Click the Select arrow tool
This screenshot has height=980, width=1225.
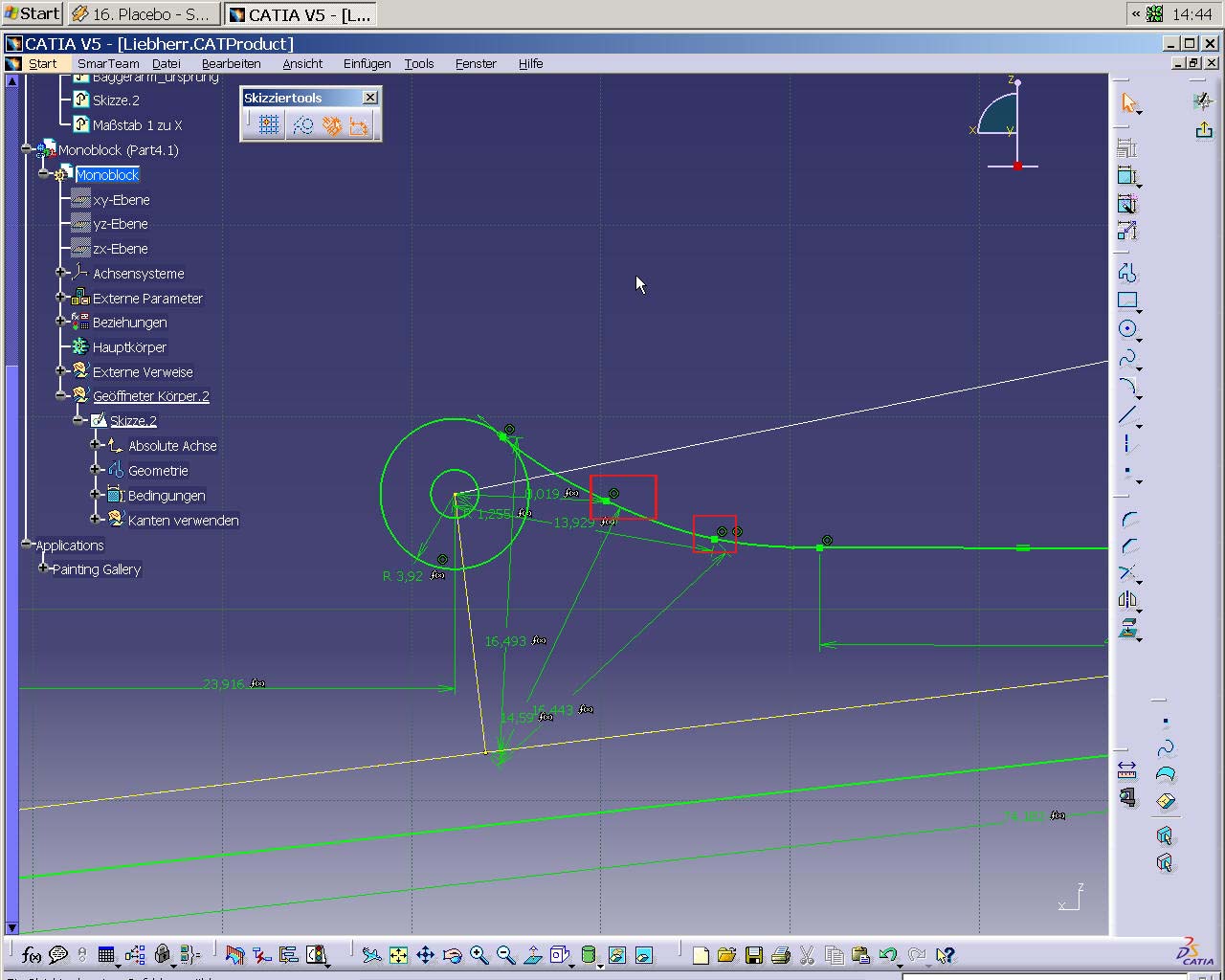point(1127,102)
